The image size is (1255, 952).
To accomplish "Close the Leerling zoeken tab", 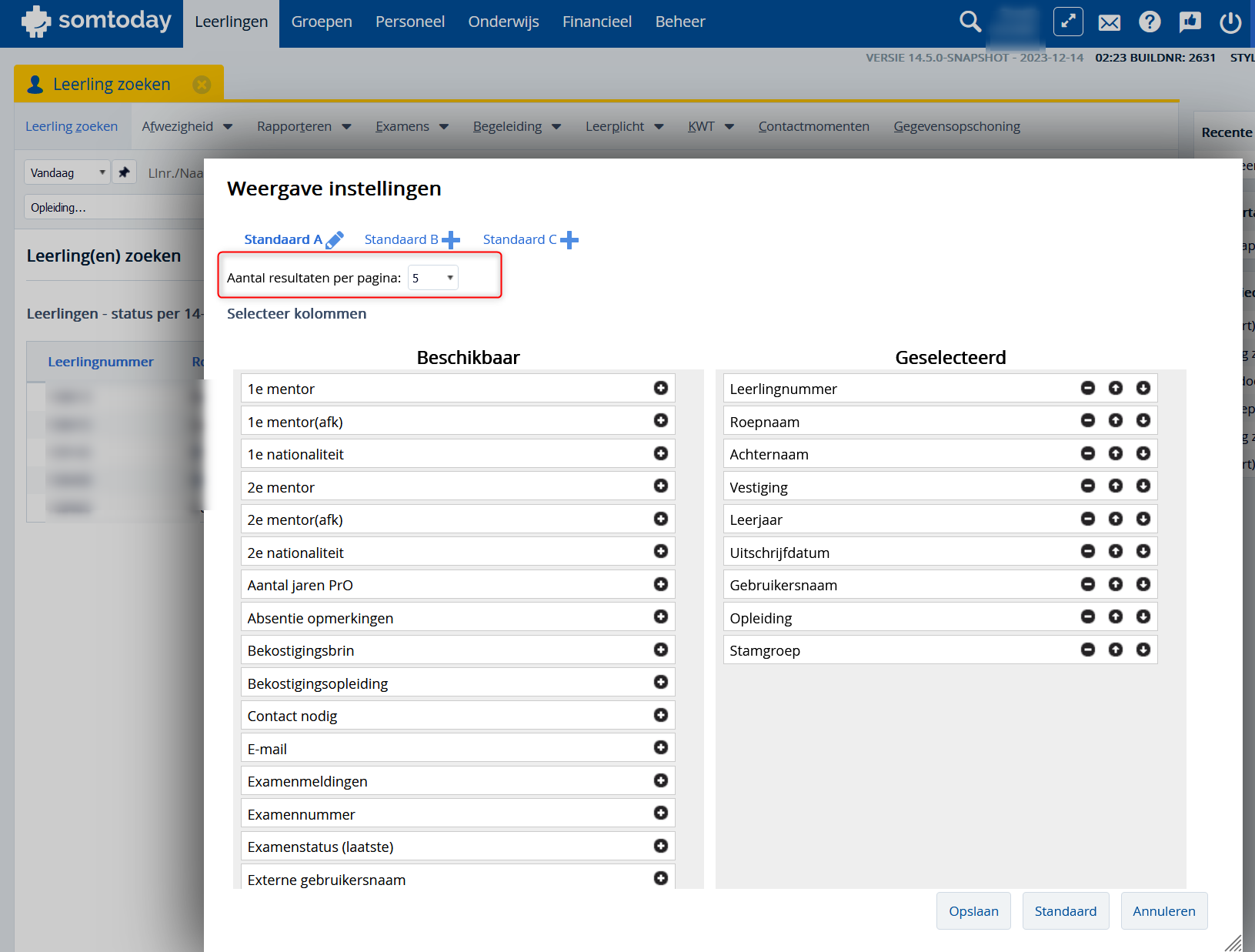I will pos(202,85).
